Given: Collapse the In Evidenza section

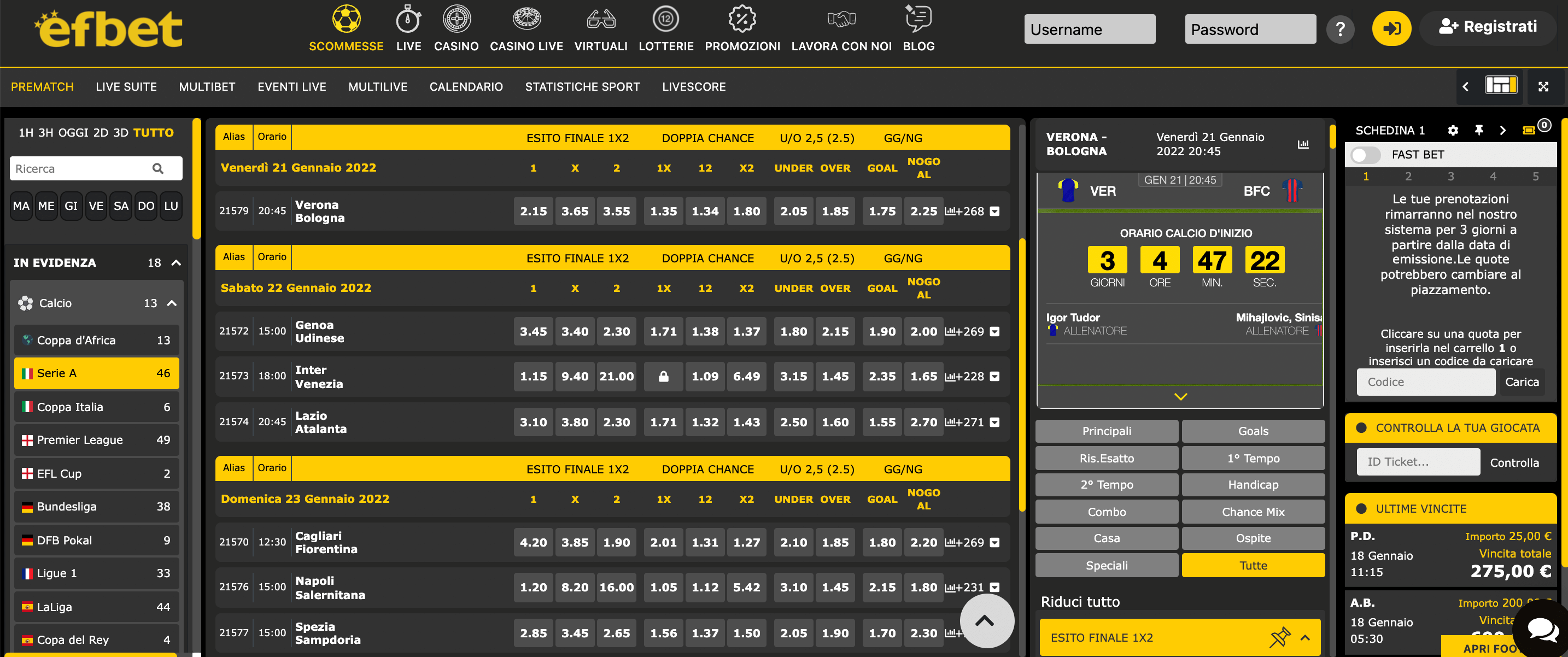Looking at the screenshot, I should tap(177, 263).
